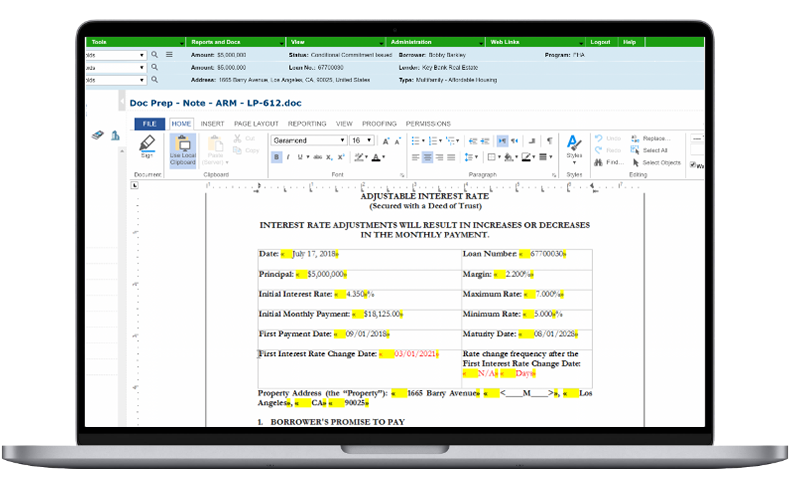Click the Align Left icon
This screenshot has height=493, width=790.
click(x=416, y=158)
